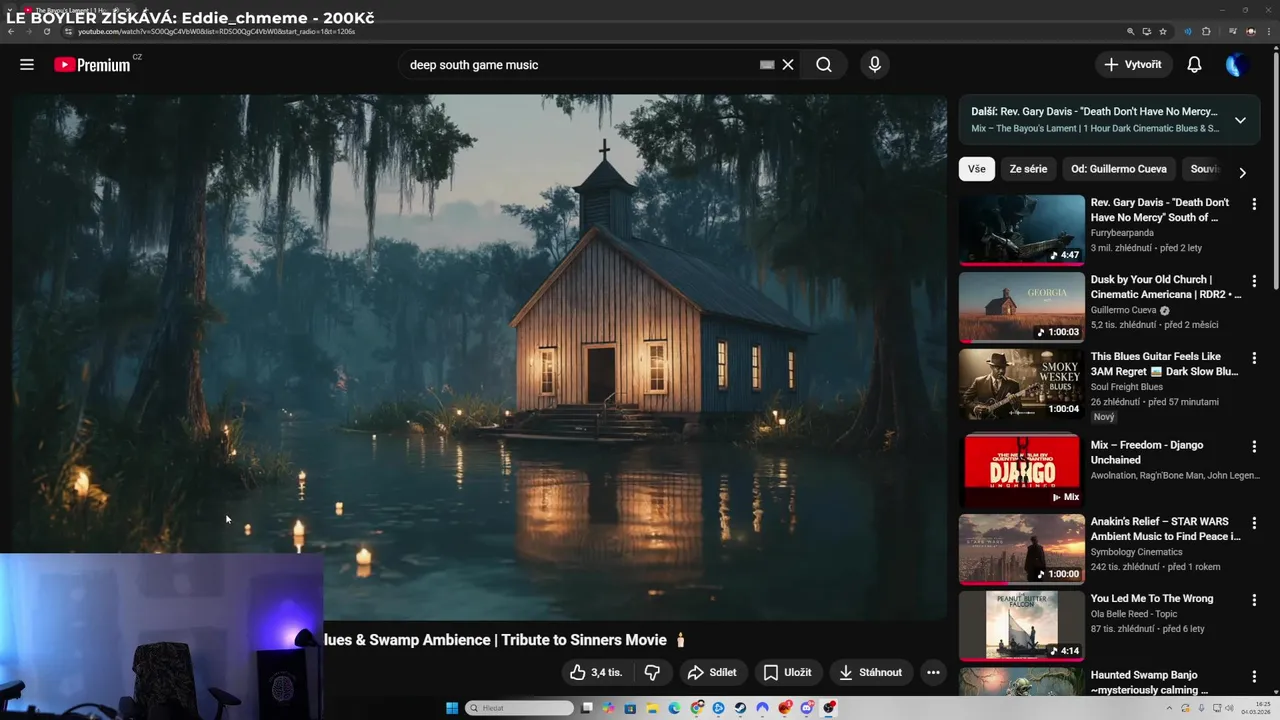This screenshot has width=1280, height=720.
Task: Open 'Haunted Swamp Banjo' video title
Action: (x=1150, y=682)
